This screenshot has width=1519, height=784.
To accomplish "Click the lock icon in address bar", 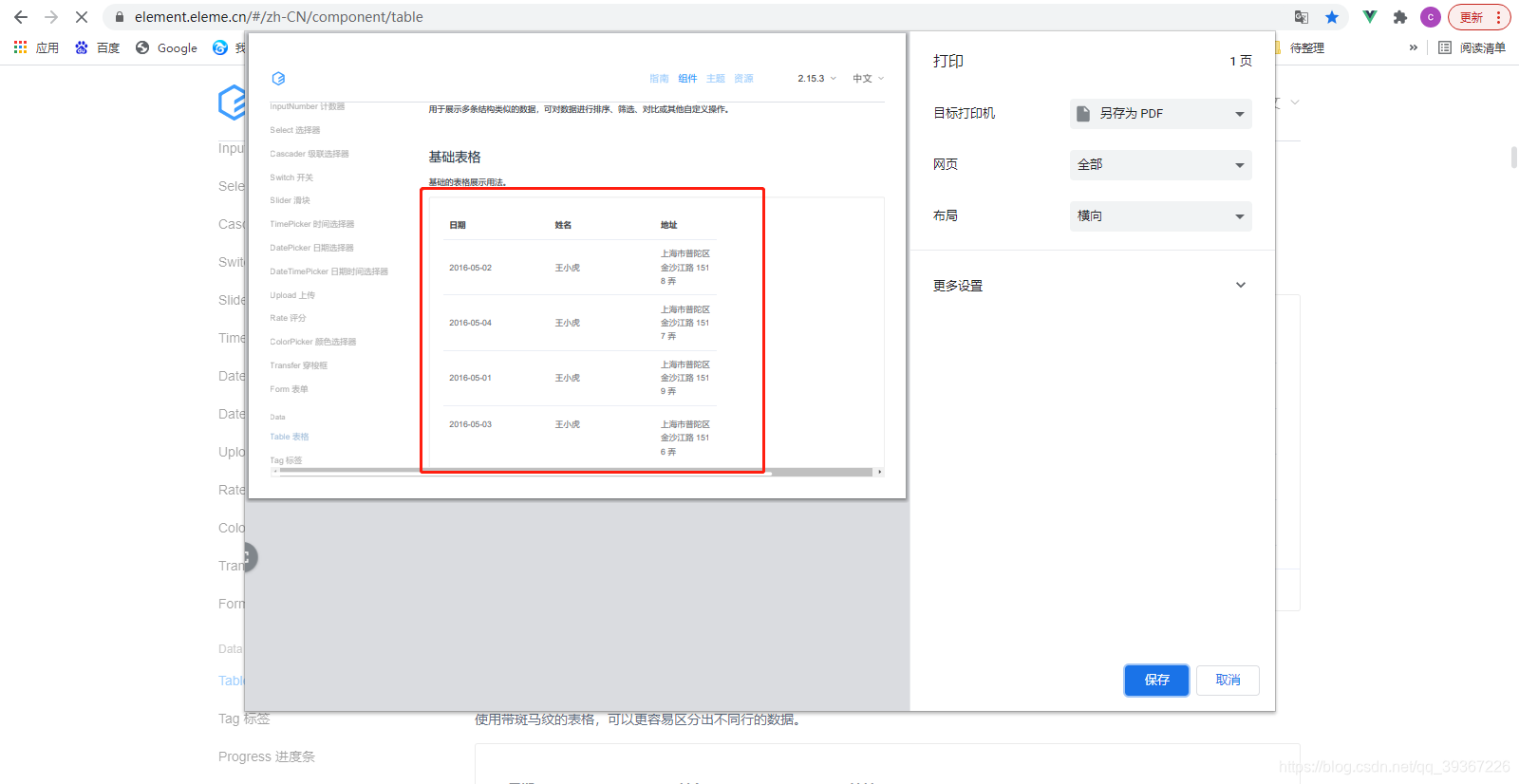I will point(120,17).
